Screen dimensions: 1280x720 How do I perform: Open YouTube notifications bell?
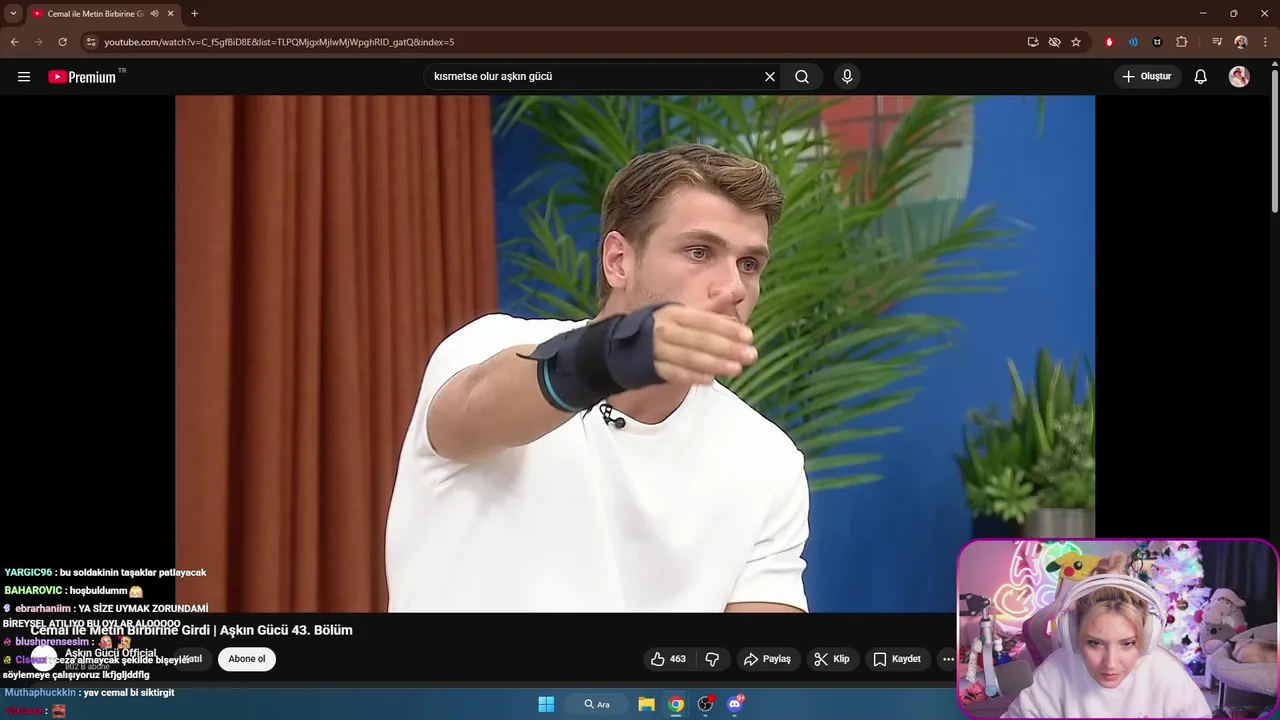pos(1201,77)
